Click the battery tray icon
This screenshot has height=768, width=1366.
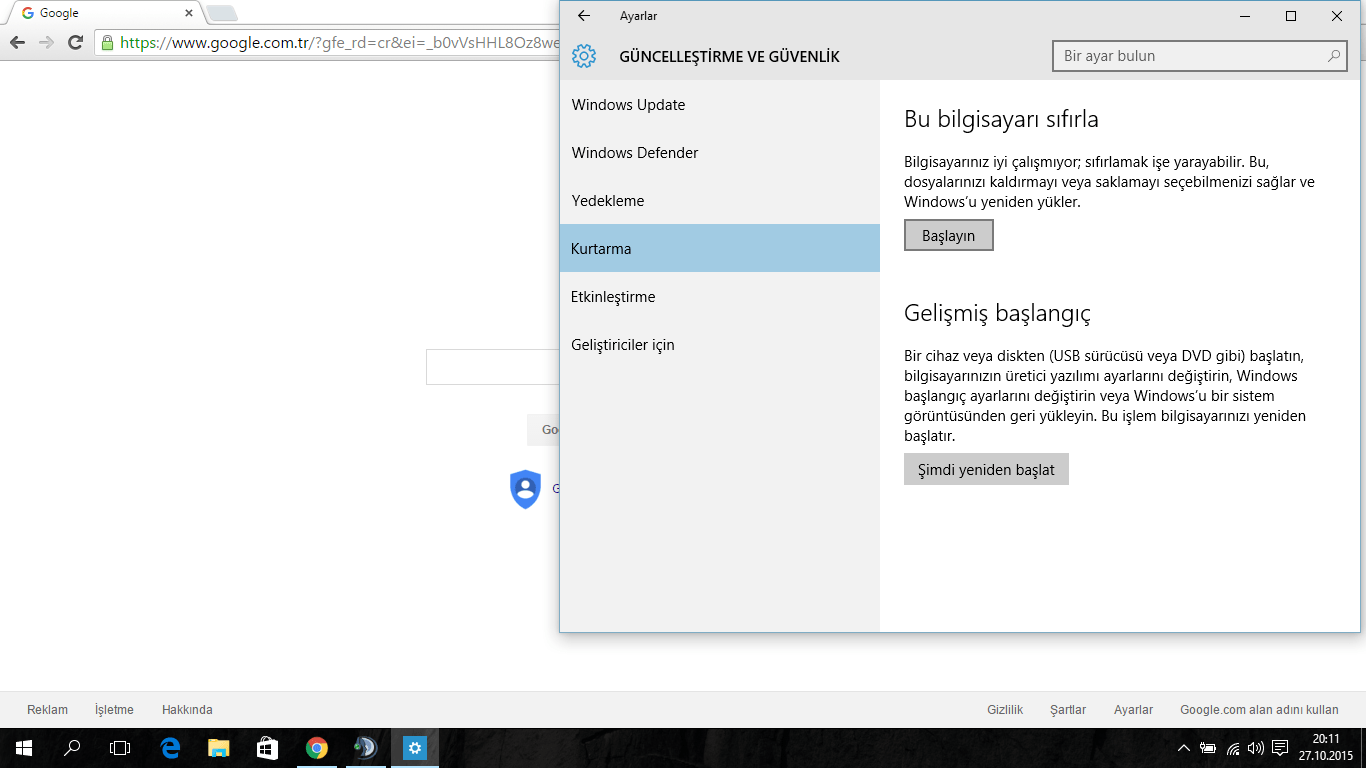click(x=1208, y=747)
